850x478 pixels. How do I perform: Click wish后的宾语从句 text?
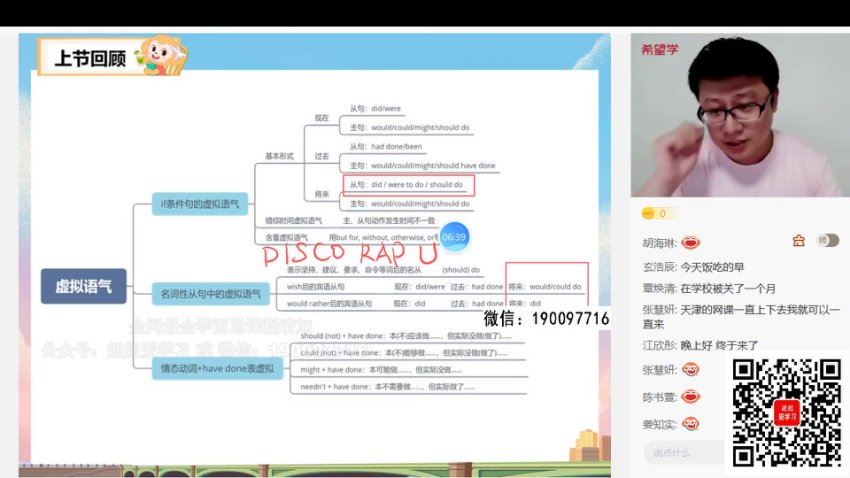[x=315, y=286]
